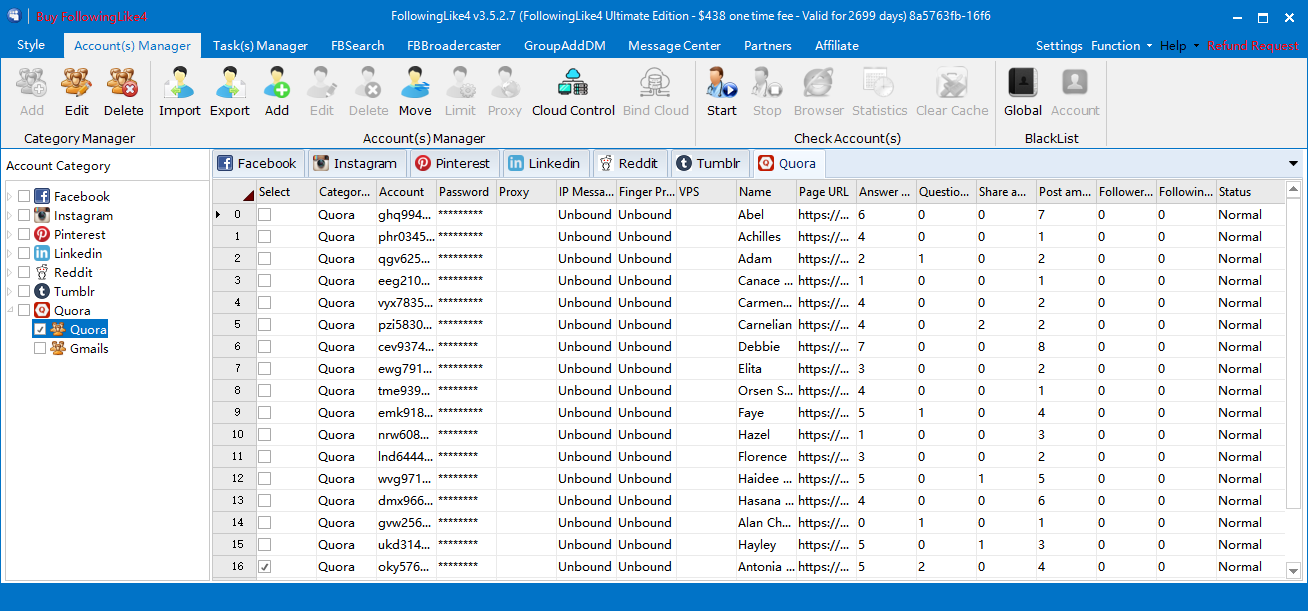This screenshot has height=611, width=1308.
Task: Switch to the Pinterest platform tab
Action: (x=452, y=163)
